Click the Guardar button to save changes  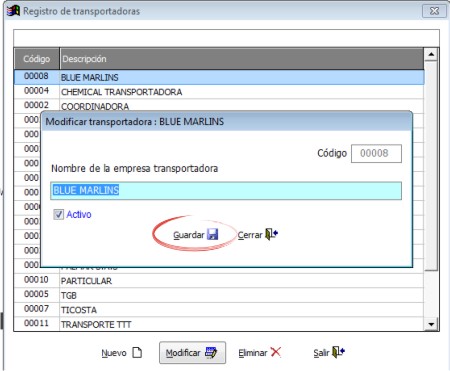click(195, 235)
